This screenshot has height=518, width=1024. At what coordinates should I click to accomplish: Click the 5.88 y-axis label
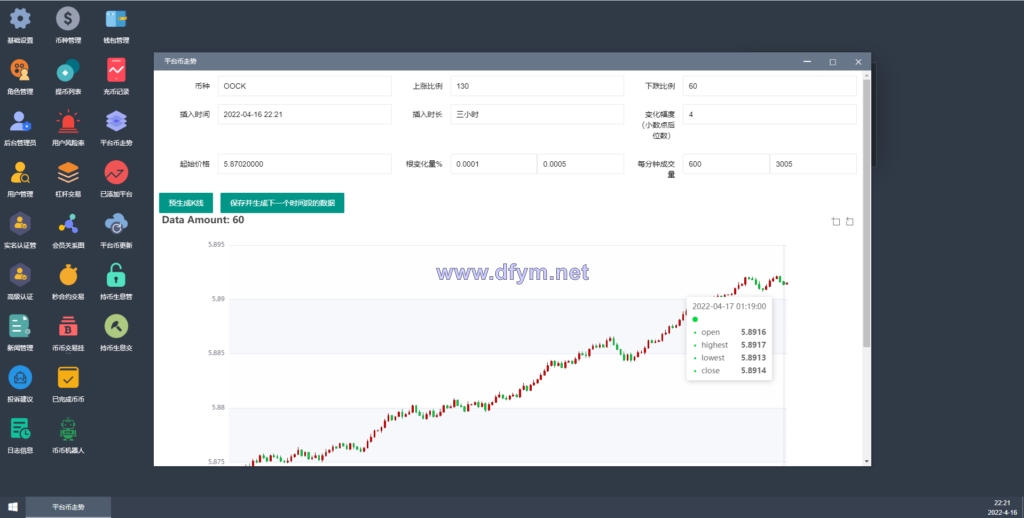(218, 408)
